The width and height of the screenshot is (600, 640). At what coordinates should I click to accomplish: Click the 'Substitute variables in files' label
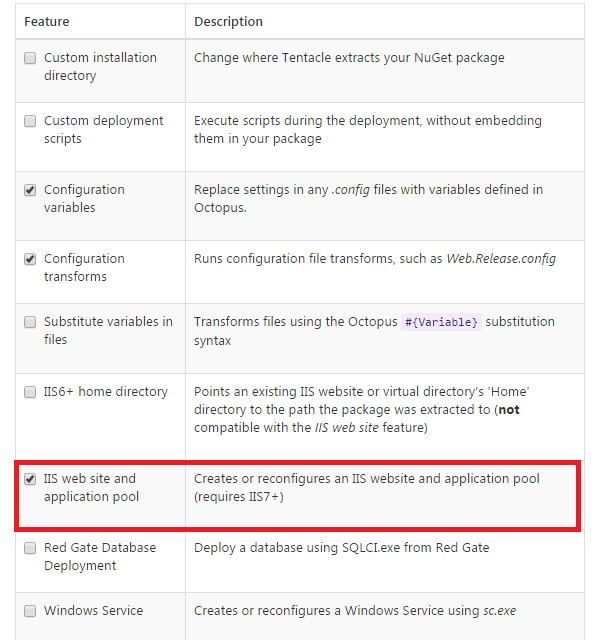[x=108, y=331]
